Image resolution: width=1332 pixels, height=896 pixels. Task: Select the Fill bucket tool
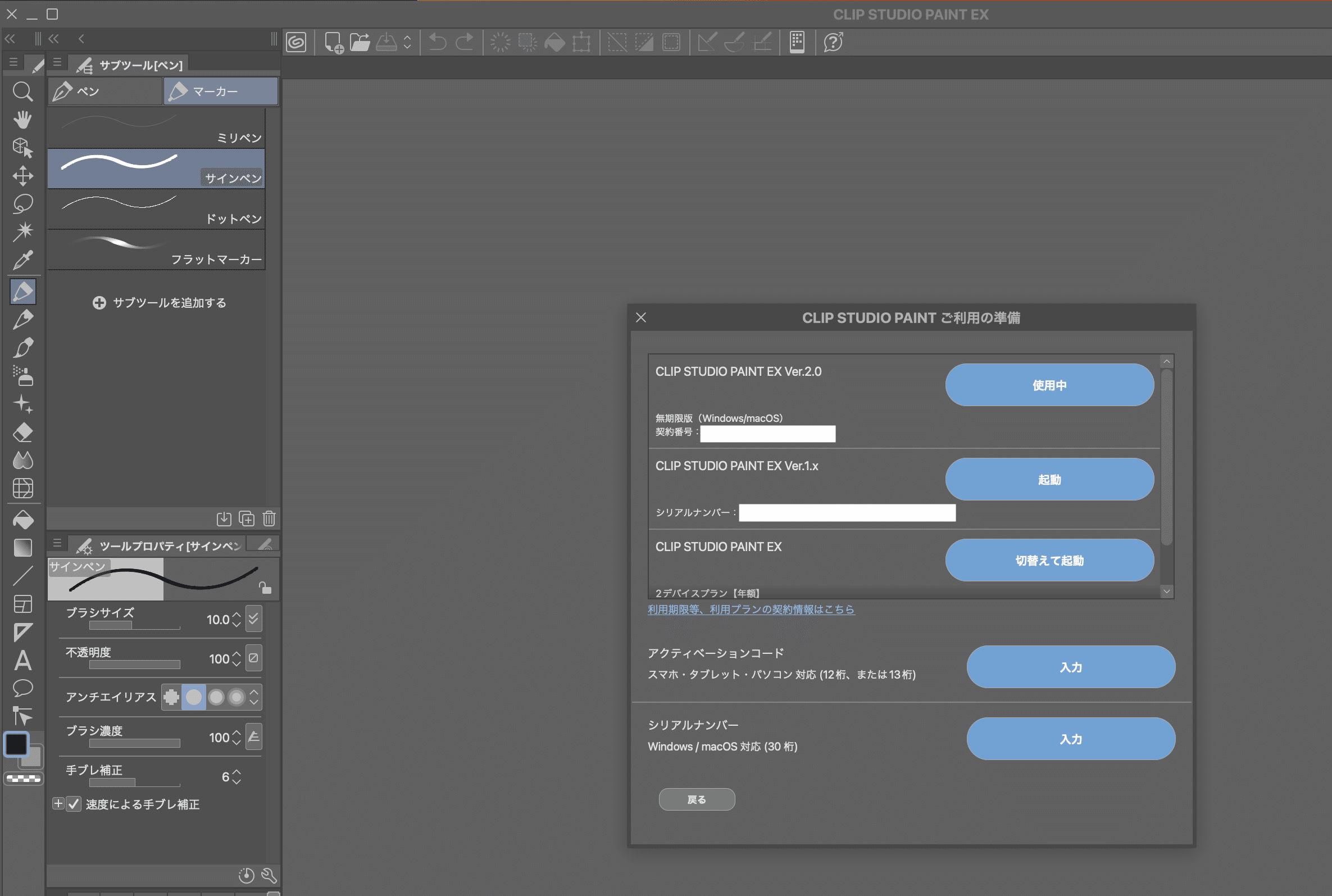(x=23, y=520)
